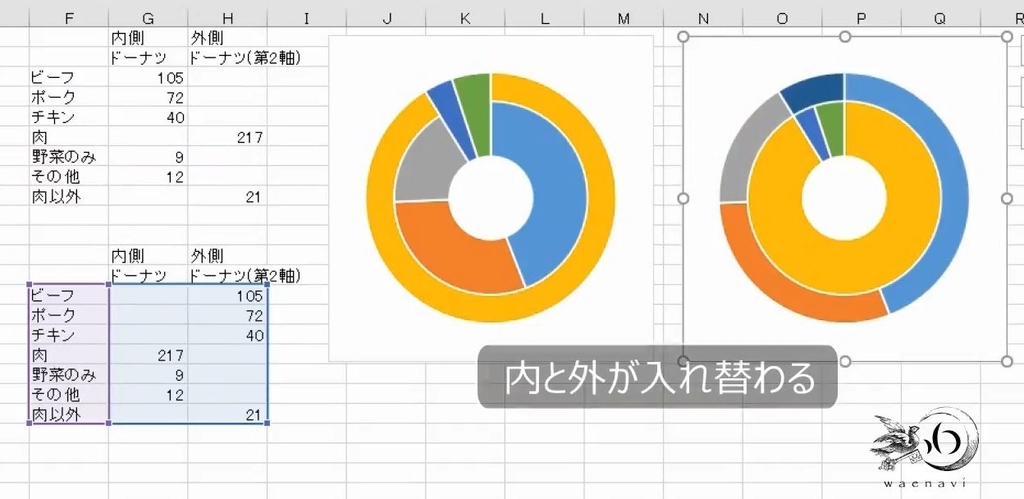Select column Q header
1024x499 pixels.
(x=940, y=18)
